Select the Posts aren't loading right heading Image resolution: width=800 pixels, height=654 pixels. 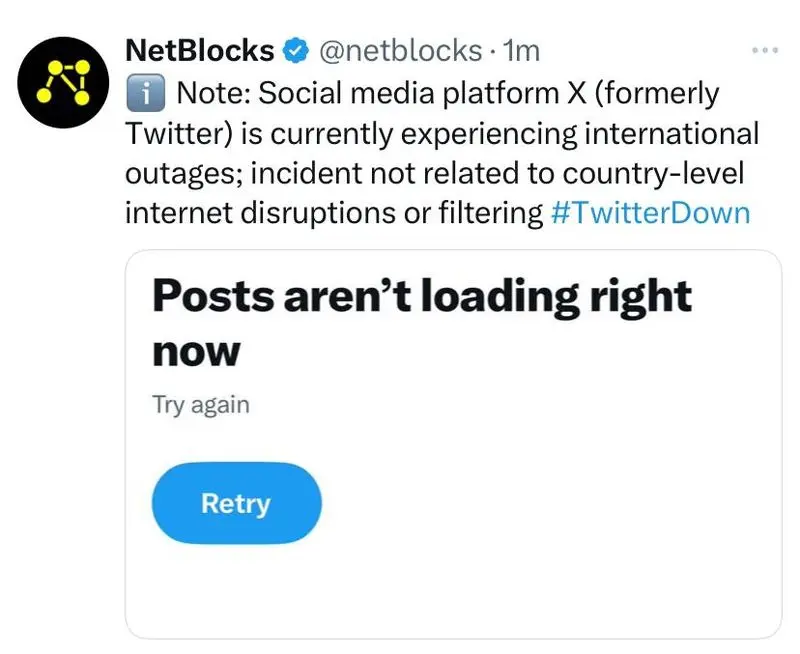[422, 298]
